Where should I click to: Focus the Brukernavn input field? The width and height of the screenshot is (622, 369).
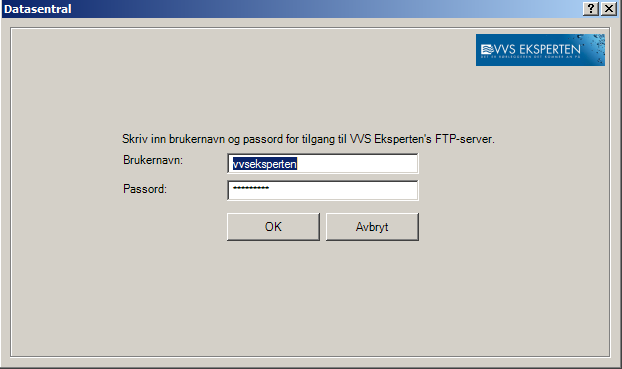[x=323, y=163]
